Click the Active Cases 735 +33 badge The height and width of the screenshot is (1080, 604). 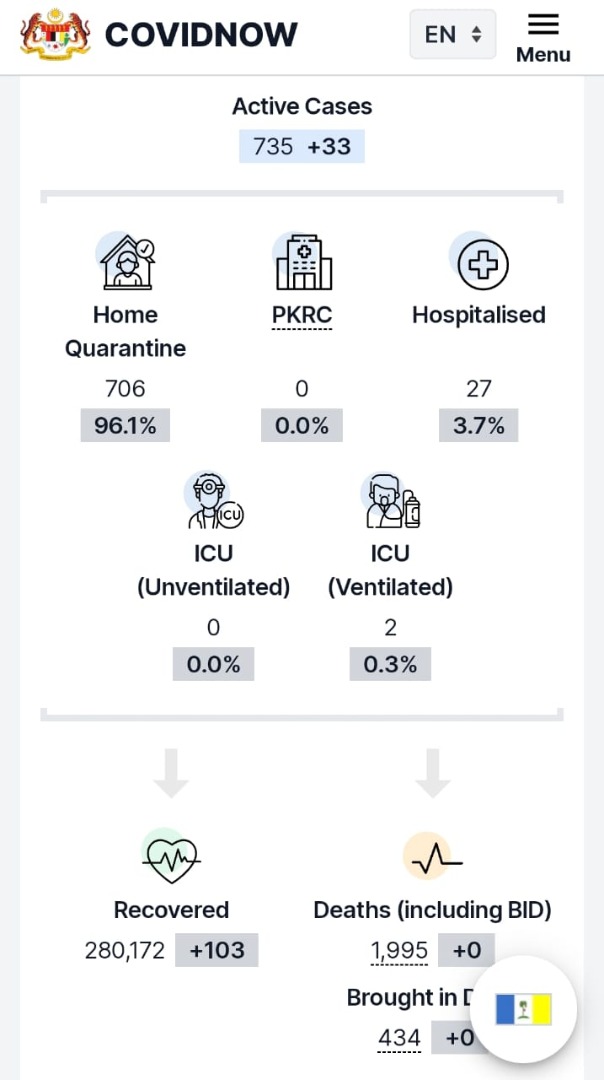[x=302, y=147]
